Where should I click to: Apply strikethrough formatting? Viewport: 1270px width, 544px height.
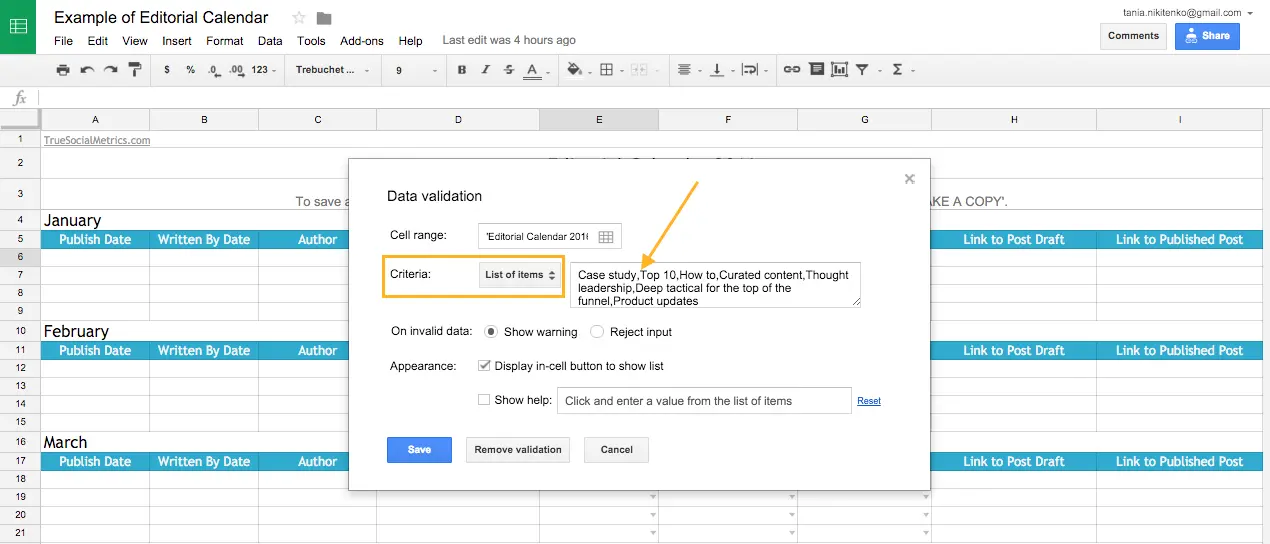509,70
